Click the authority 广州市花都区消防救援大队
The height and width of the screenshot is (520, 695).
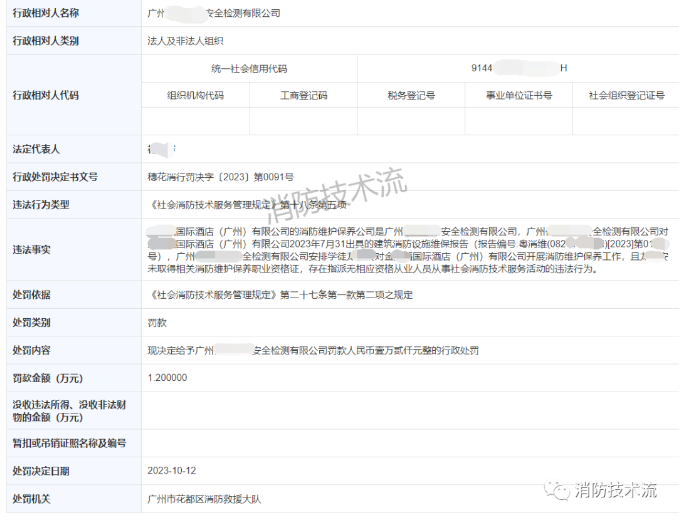point(208,497)
